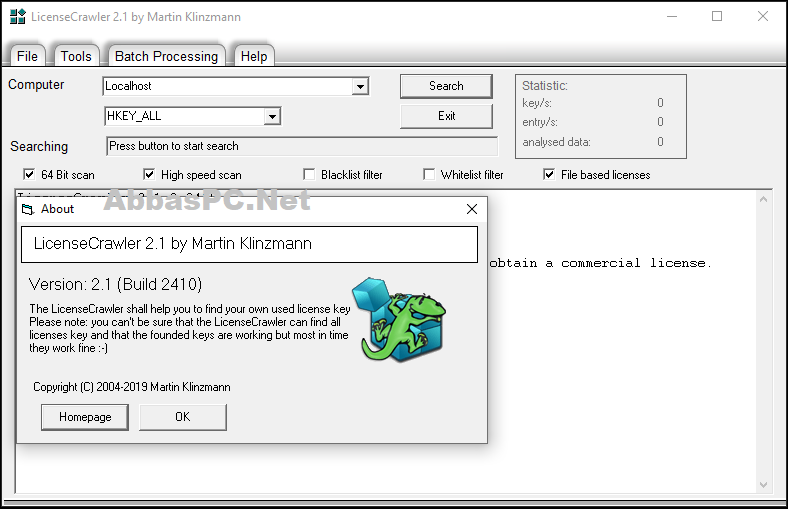Enable the Blacklist filter checkbox
This screenshot has width=788, height=509.
point(309,174)
